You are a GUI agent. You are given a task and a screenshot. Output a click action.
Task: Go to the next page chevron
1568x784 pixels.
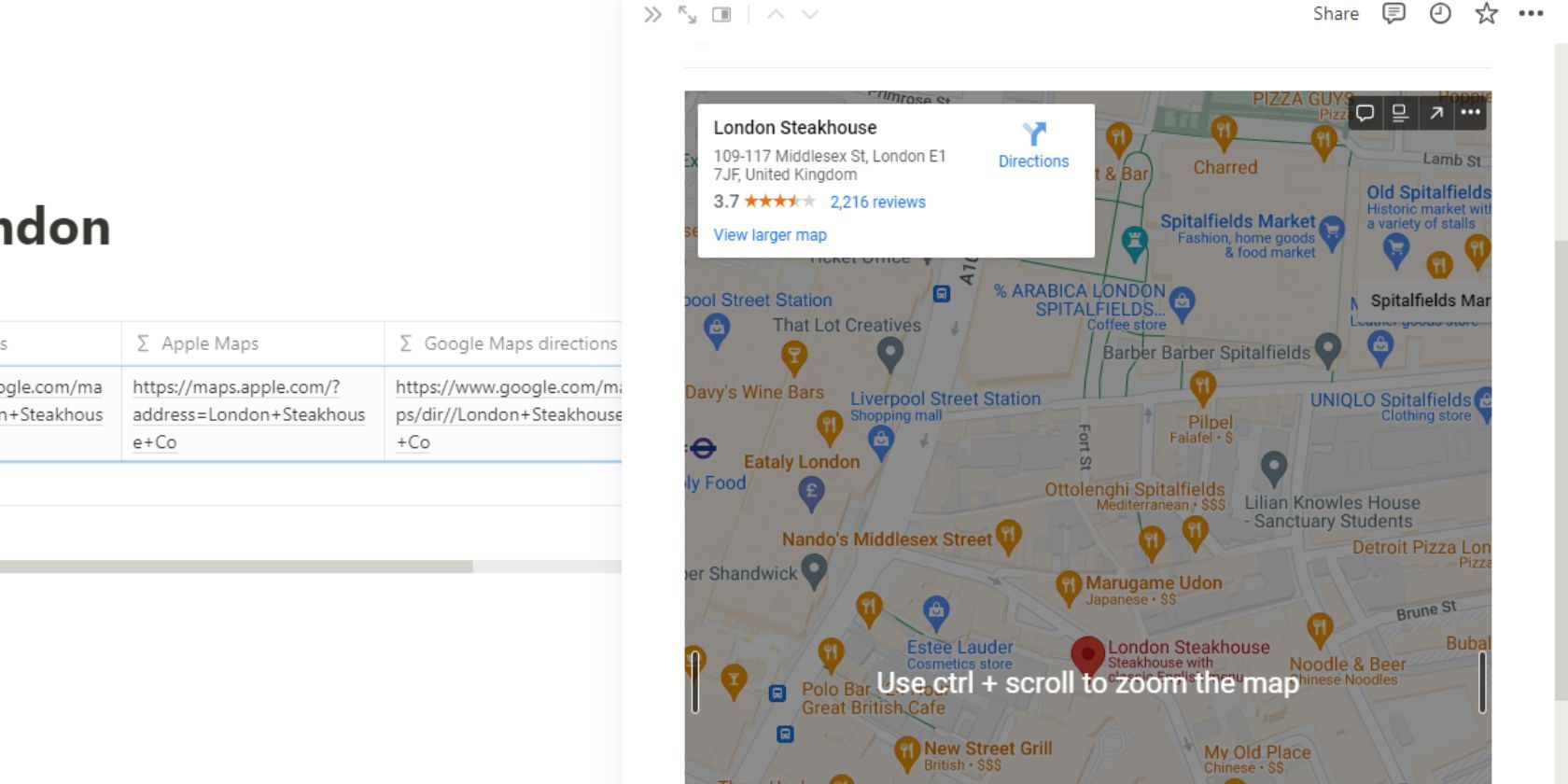[810, 15]
